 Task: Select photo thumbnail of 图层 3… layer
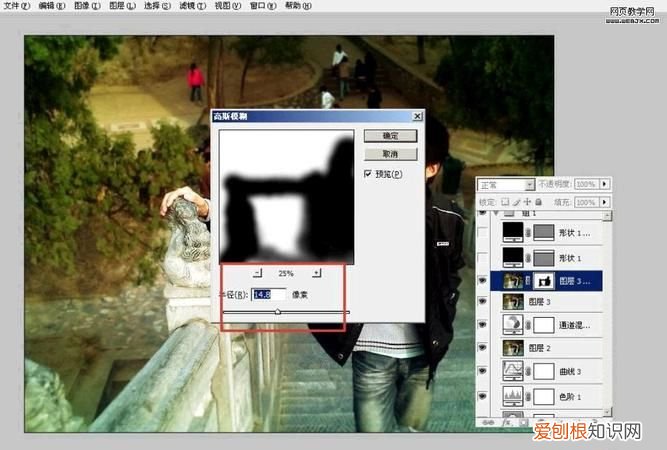[513, 281]
